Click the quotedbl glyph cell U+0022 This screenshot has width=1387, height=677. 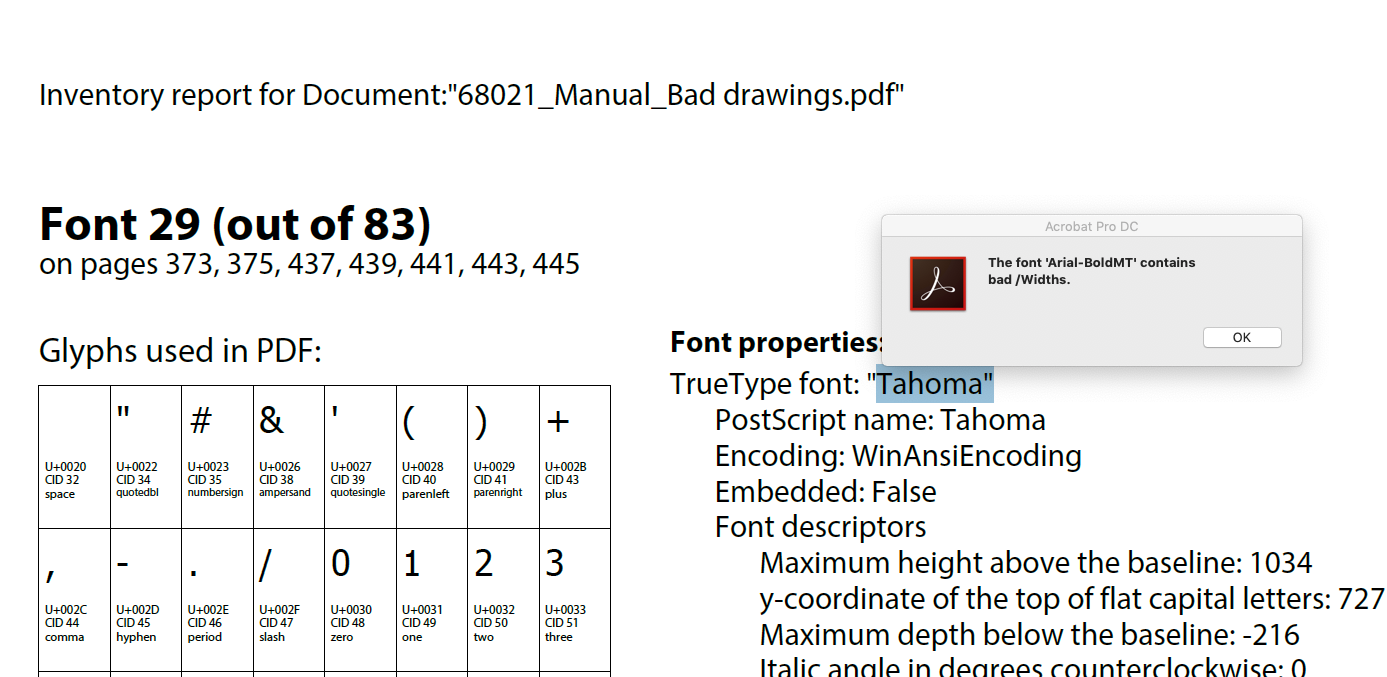[x=146, y=457]
